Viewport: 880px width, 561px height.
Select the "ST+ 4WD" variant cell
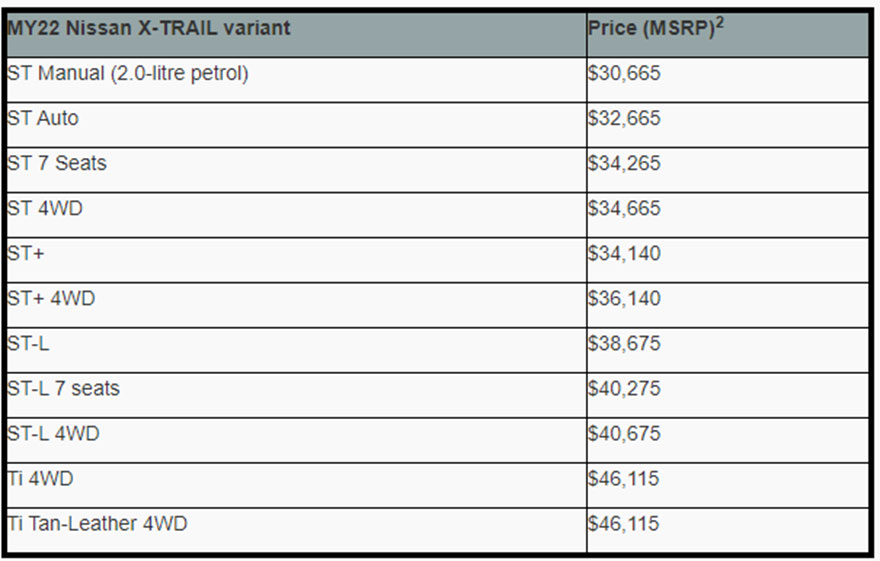click(51, 299)
